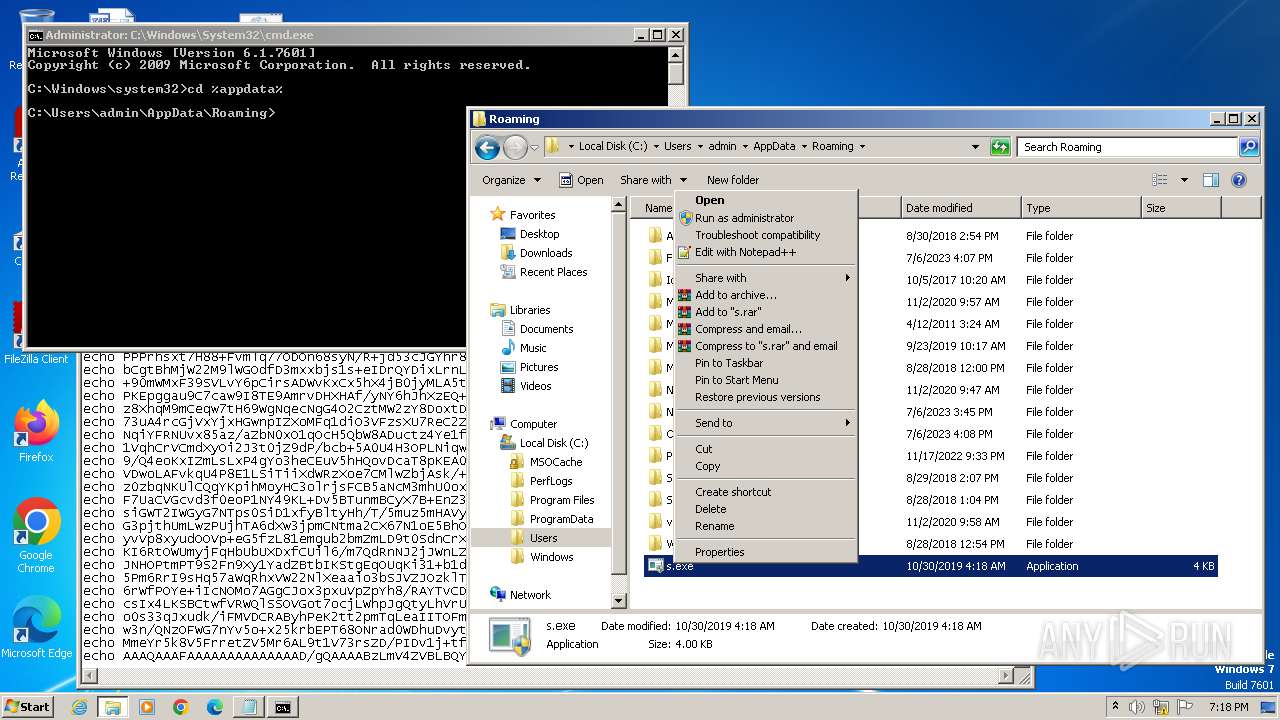The height and width of the screenshot is (720, 1280).
Task: Toggle the preview pane icon in Explorer
Action: pyautogui.click(x=1211, y=180)
